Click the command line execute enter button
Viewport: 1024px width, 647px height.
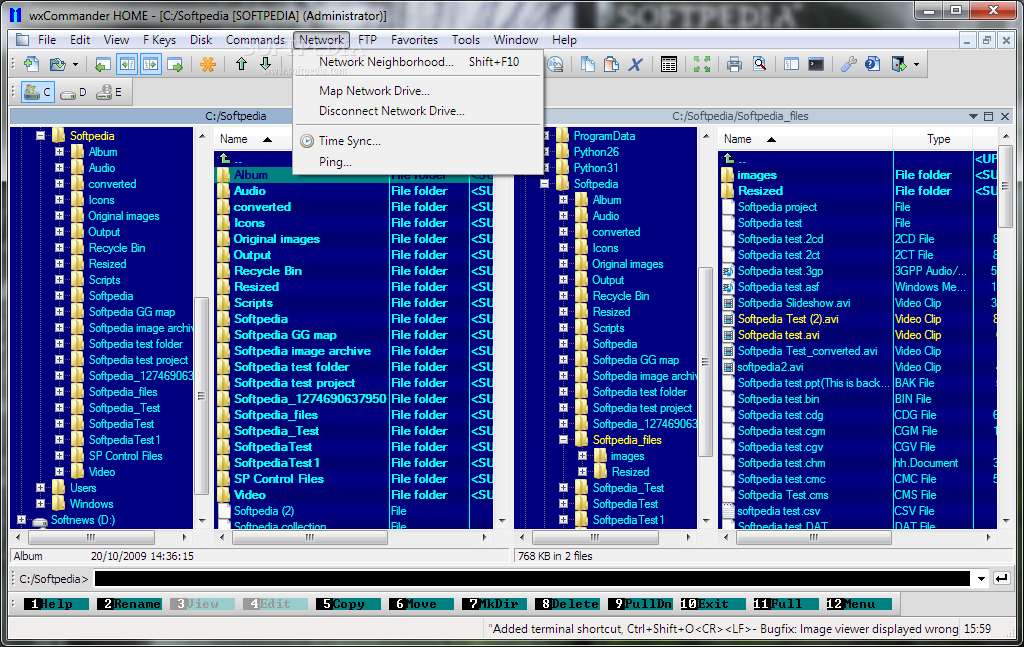coord(1002,578)
